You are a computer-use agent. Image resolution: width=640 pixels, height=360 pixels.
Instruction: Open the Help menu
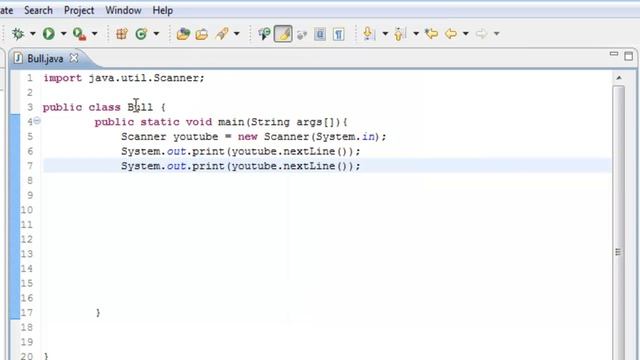pos(162,10)
